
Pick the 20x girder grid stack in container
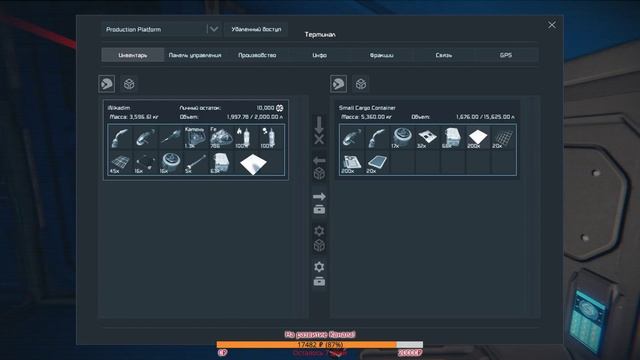pyautogui.click(x=503, y=138)
